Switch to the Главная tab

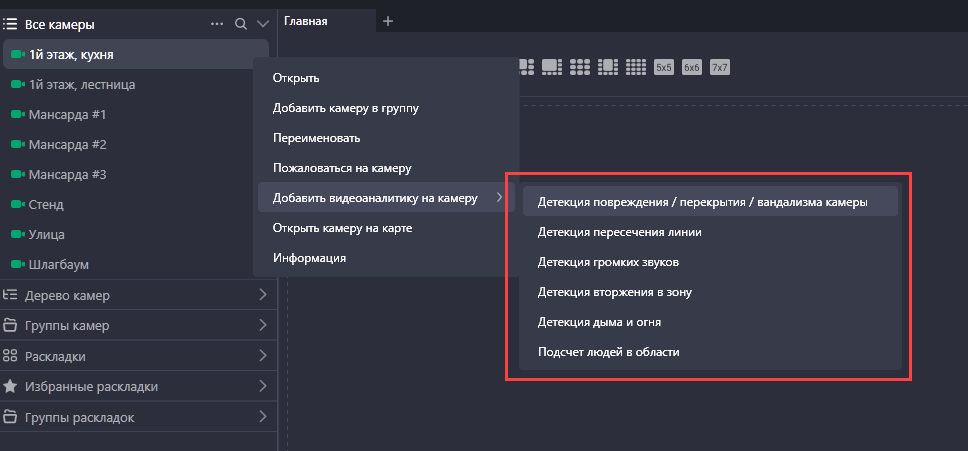point(306,21)
